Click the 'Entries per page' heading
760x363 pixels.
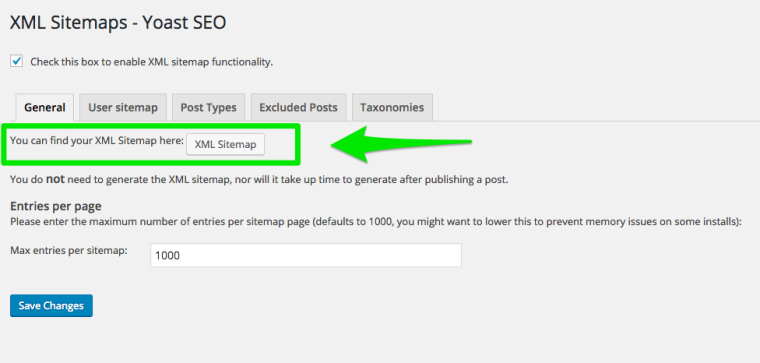56,206
